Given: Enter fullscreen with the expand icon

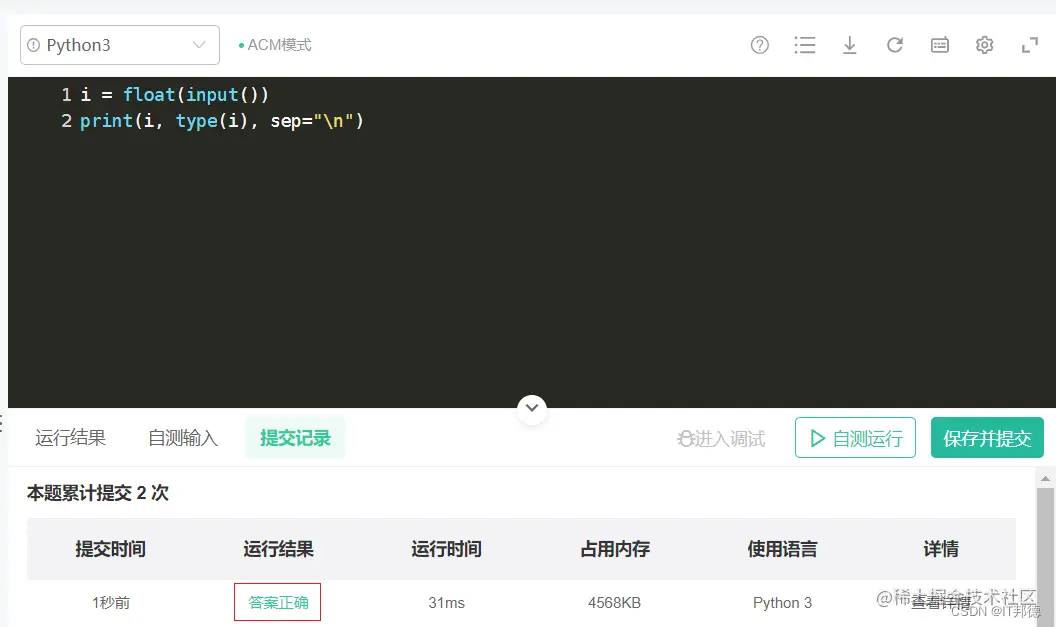Looking at the screenshot, I should (x=1029, y=45).
